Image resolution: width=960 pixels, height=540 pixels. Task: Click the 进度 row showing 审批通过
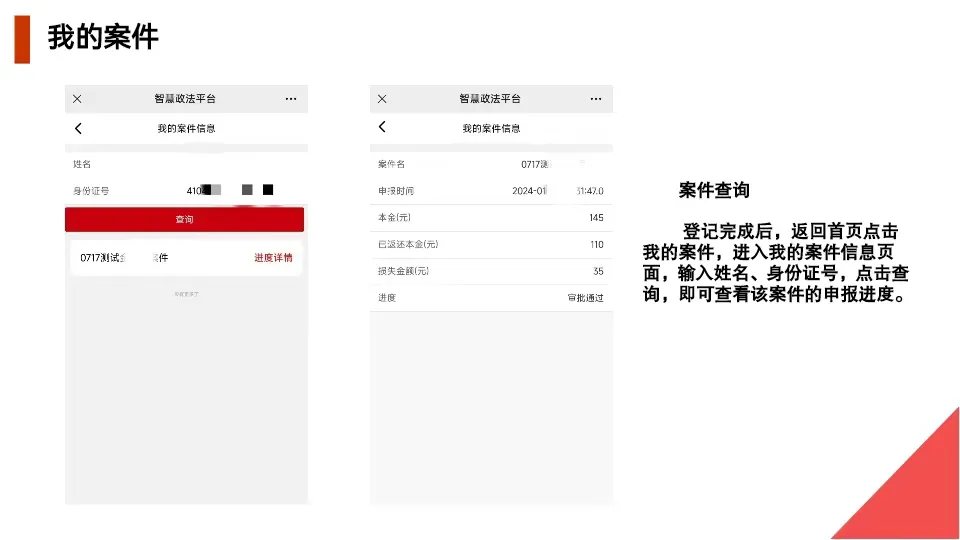(x=490, y=298)
